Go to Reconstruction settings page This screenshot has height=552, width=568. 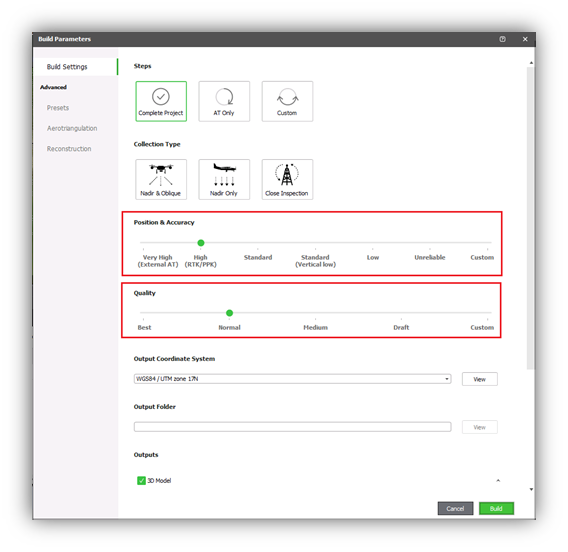click(69, 149)
